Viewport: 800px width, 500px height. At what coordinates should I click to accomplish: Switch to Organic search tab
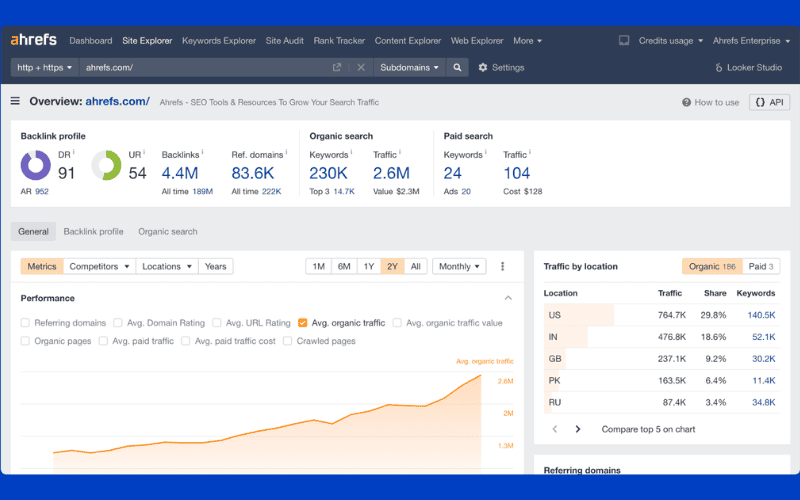[x=168, y=232]
